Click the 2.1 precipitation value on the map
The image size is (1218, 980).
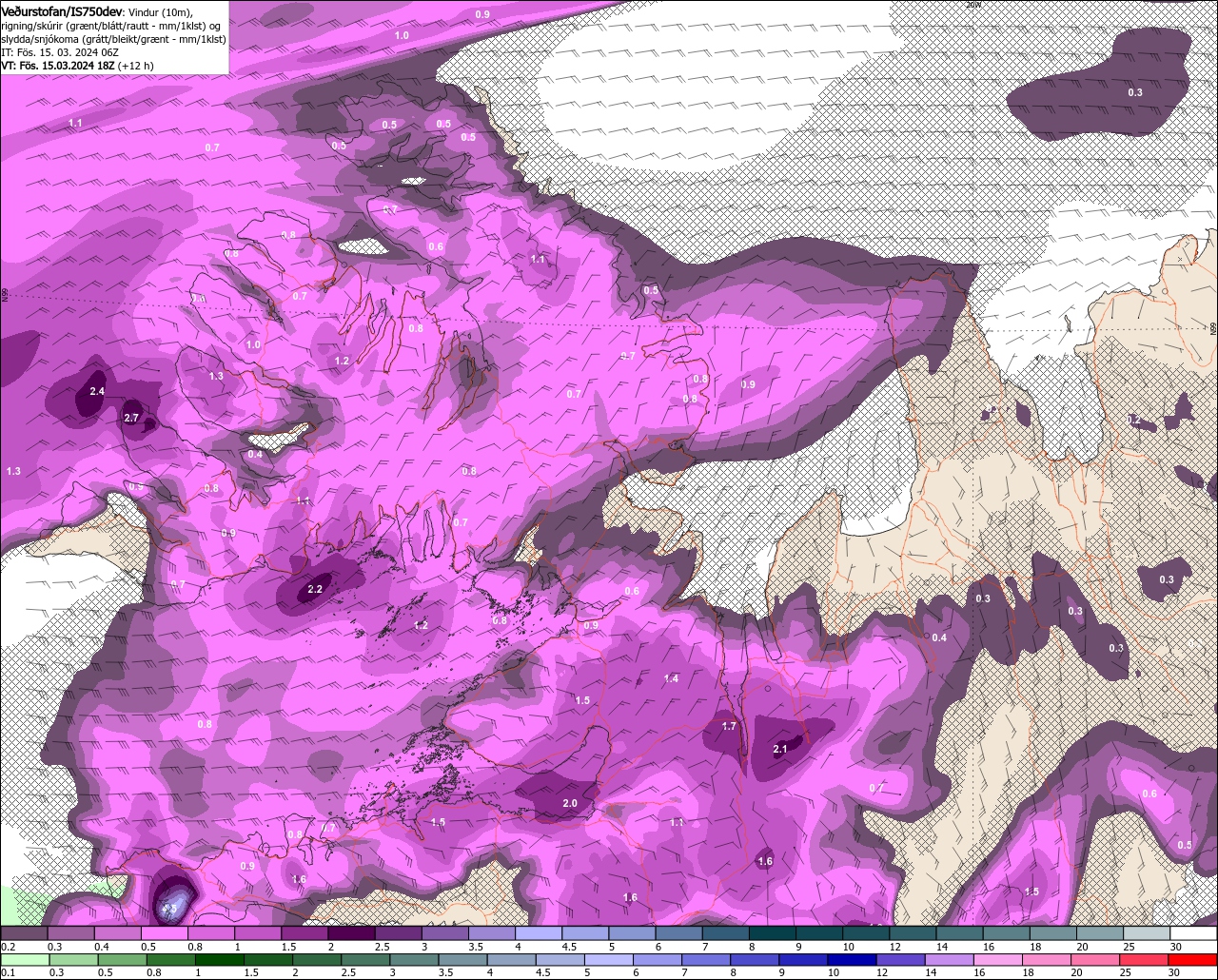780,749
